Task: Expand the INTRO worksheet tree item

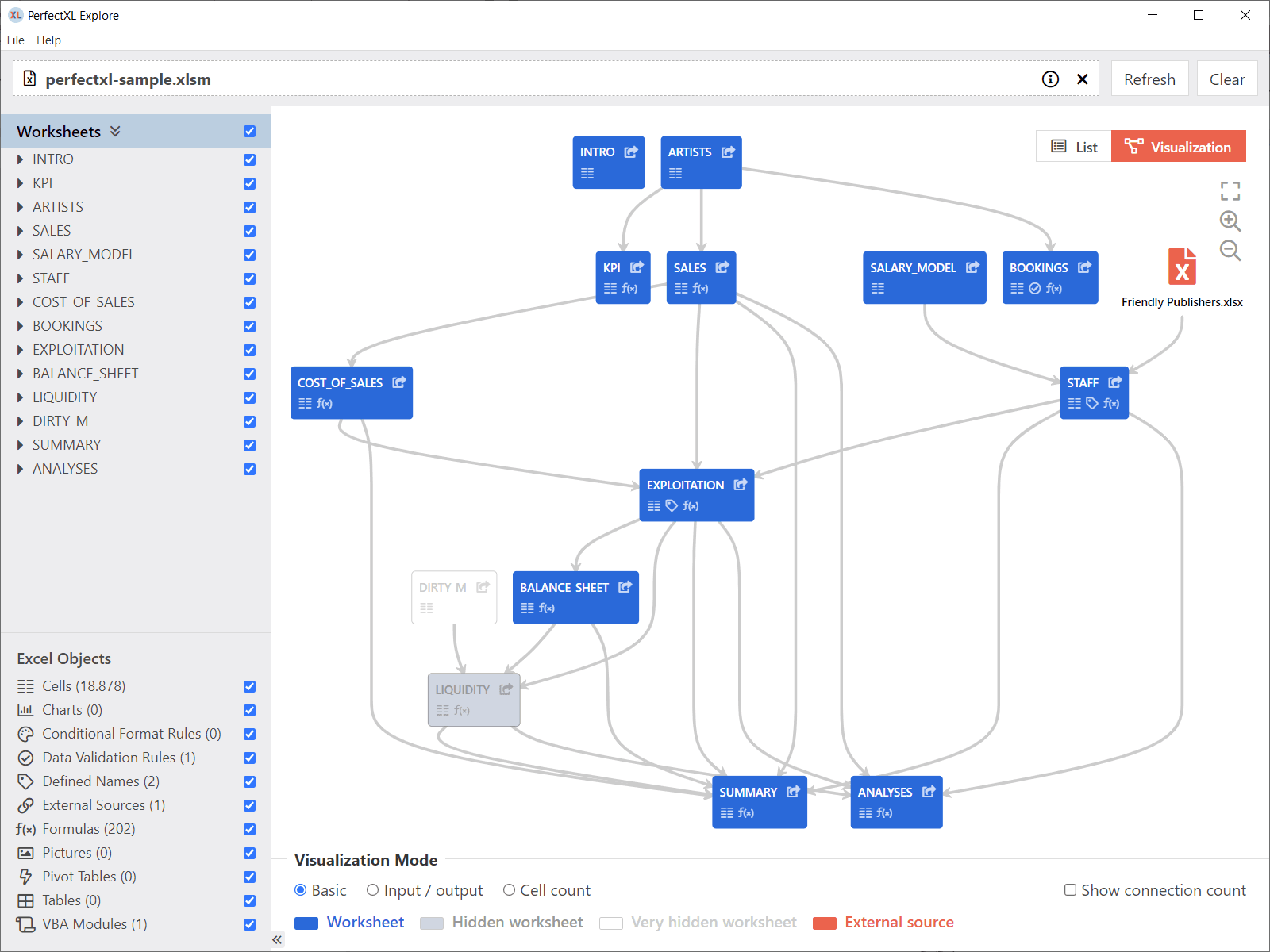Action: coord(21,159)
